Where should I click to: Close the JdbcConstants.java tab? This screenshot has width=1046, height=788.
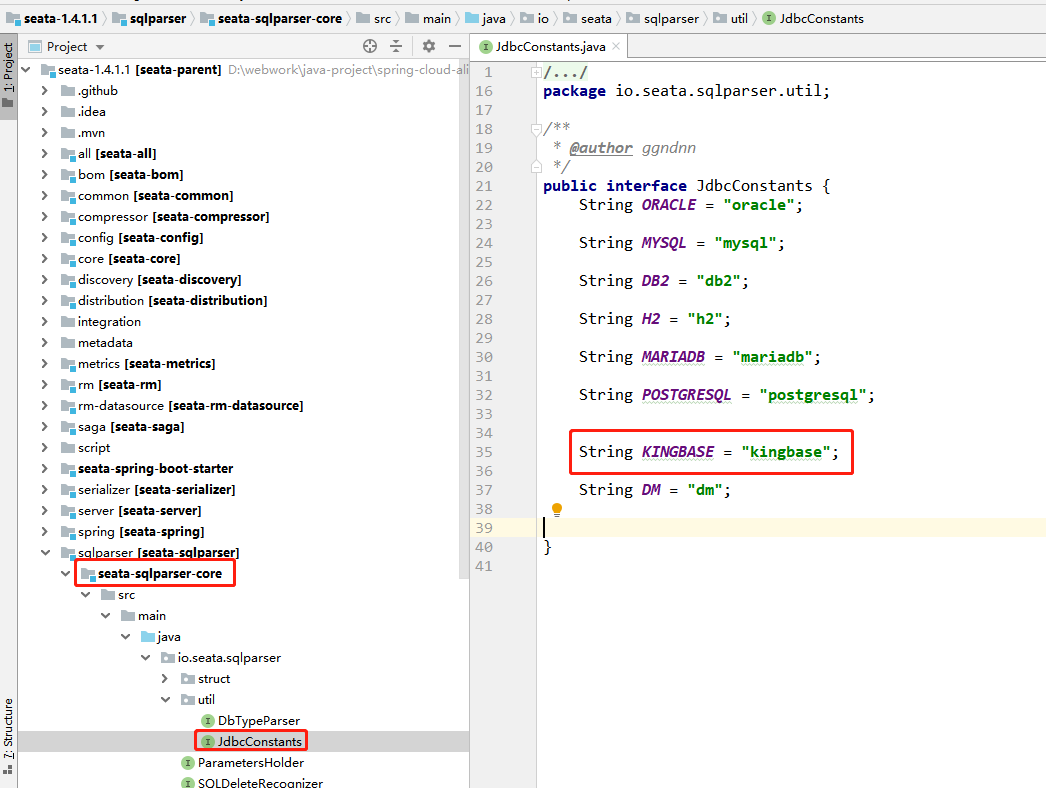(616, 46)
